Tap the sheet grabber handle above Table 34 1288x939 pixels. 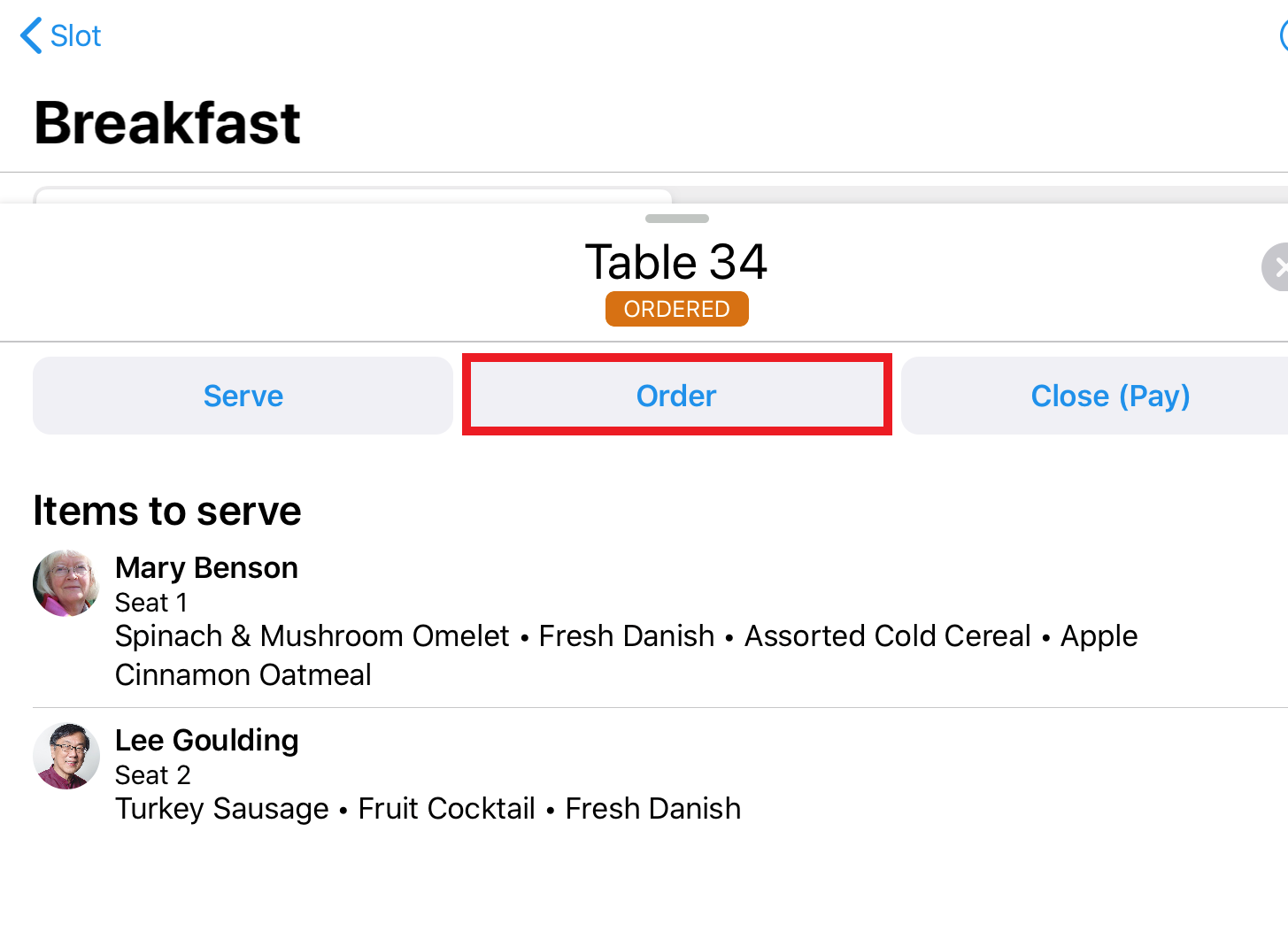click(677, 219)
